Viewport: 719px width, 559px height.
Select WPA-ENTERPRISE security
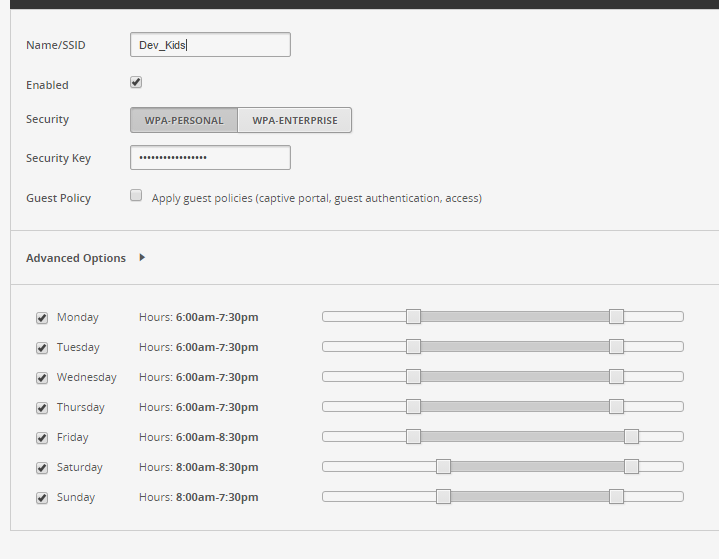click(x=295, y=120)
